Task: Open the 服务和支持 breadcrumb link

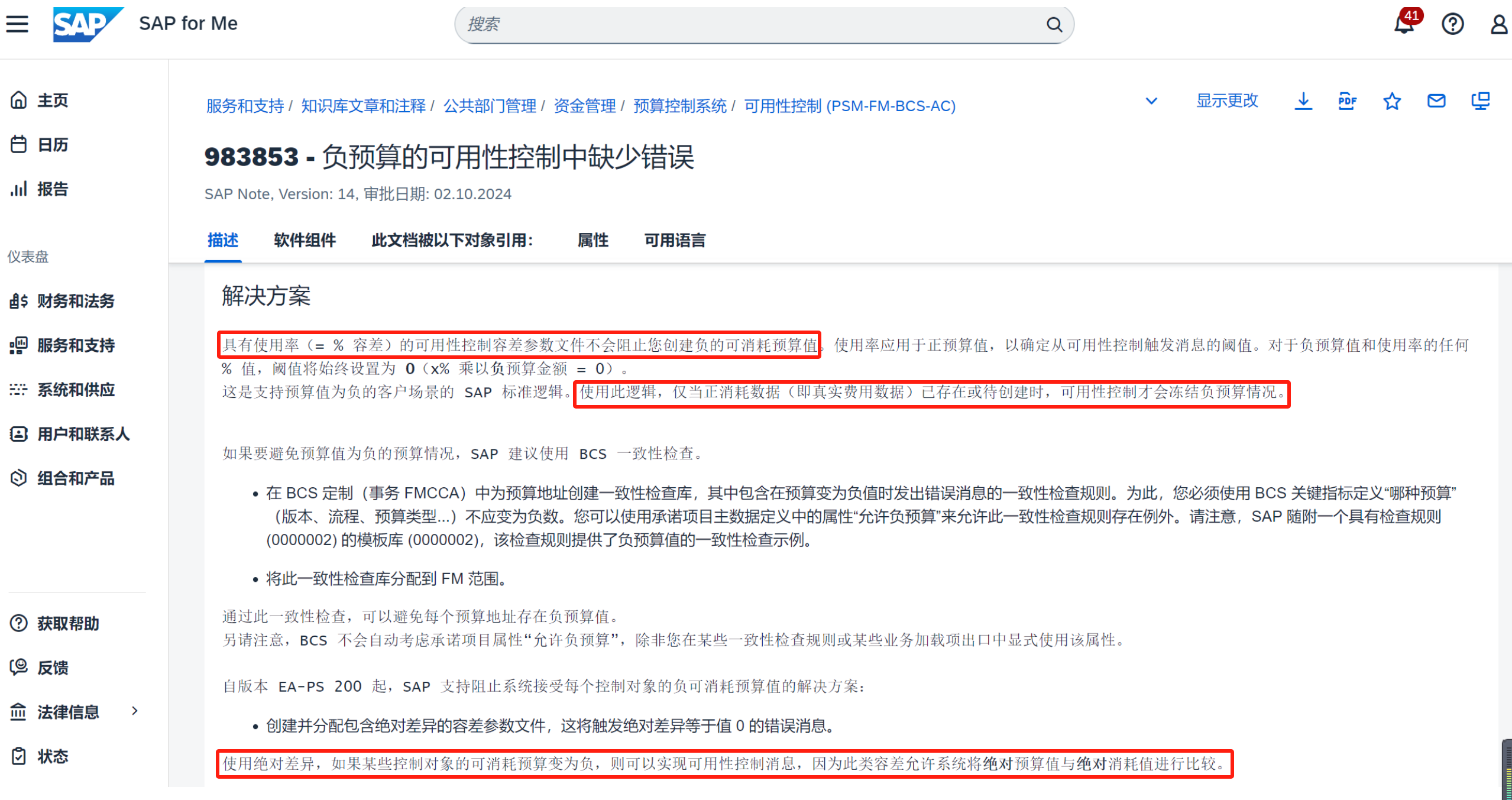Action: coord(245,106)
